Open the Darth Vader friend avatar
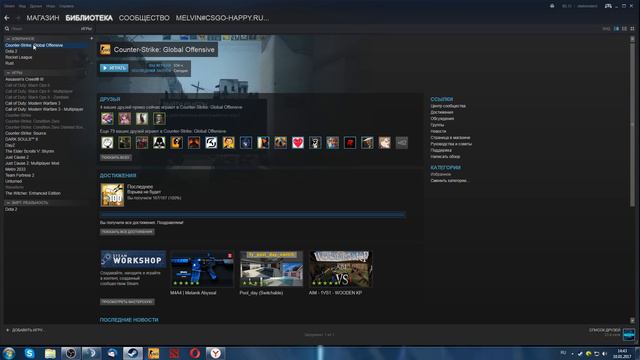This screenshot has width=640, height=360. point(159,142)
